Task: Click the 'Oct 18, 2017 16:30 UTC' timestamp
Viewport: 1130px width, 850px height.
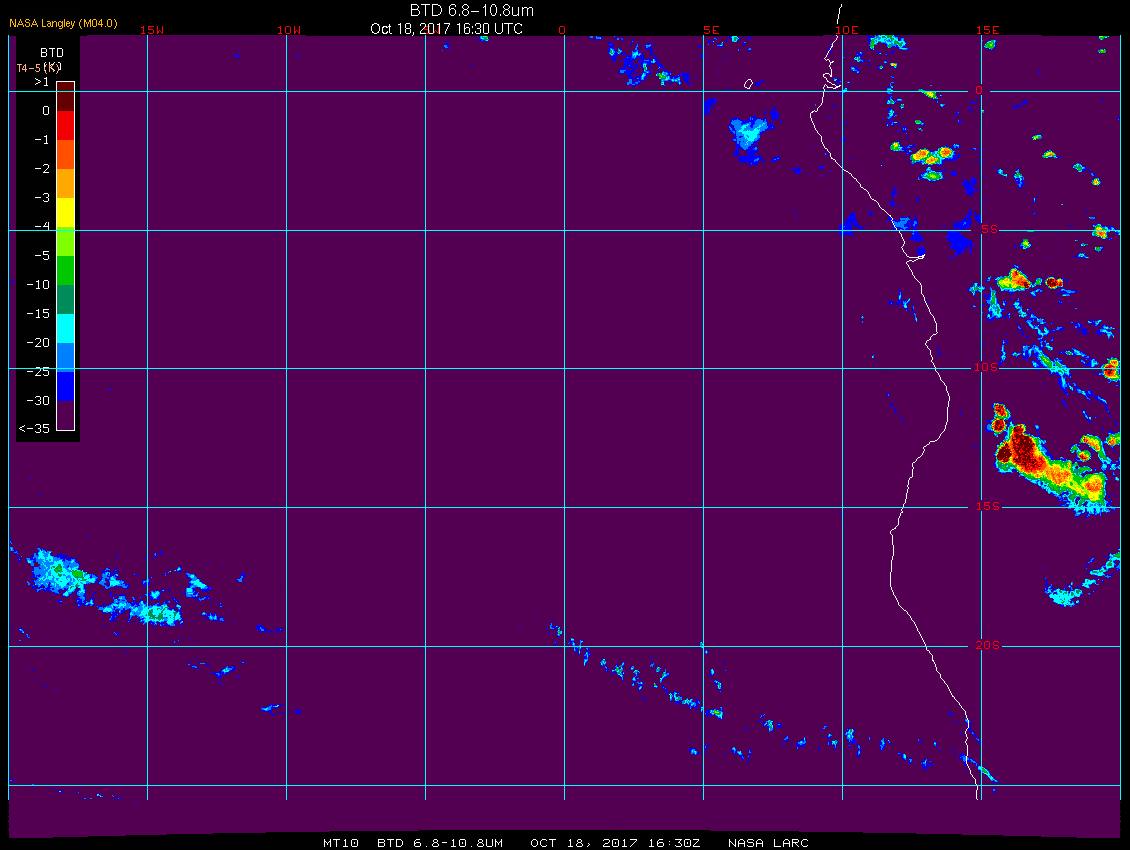Action: [447, 29]
